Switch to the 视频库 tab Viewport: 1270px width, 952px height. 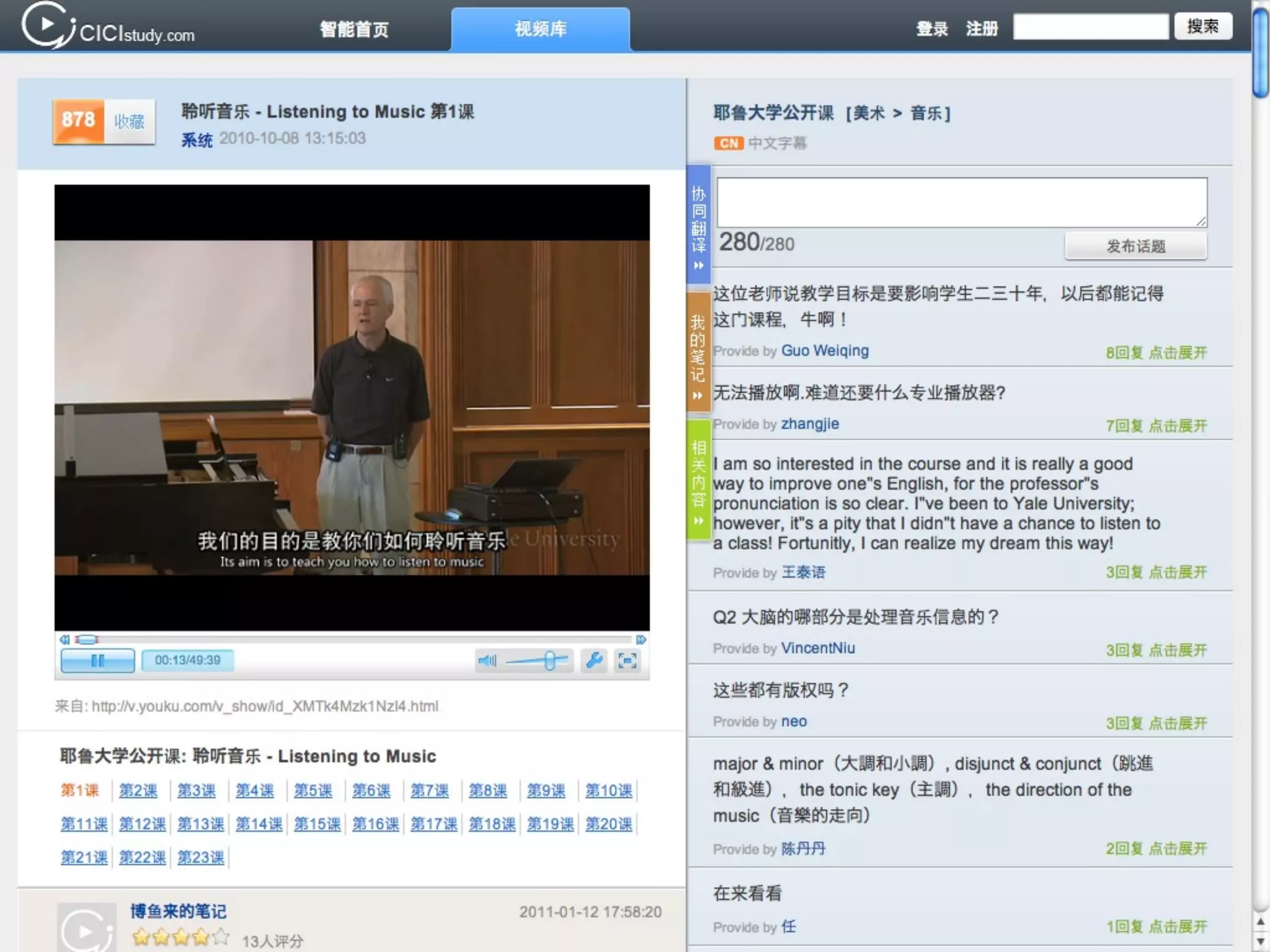tap(540, 29)
